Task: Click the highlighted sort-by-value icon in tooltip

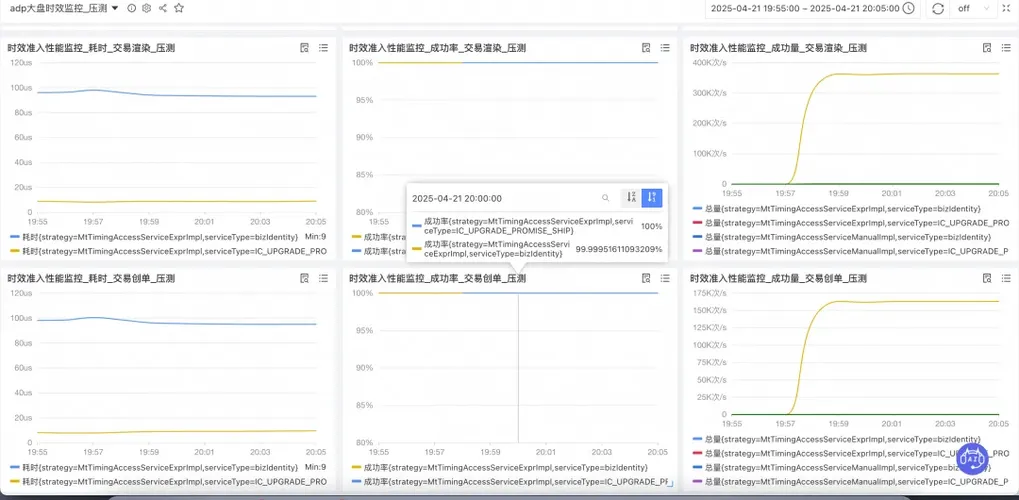Action: click(652, 198)
